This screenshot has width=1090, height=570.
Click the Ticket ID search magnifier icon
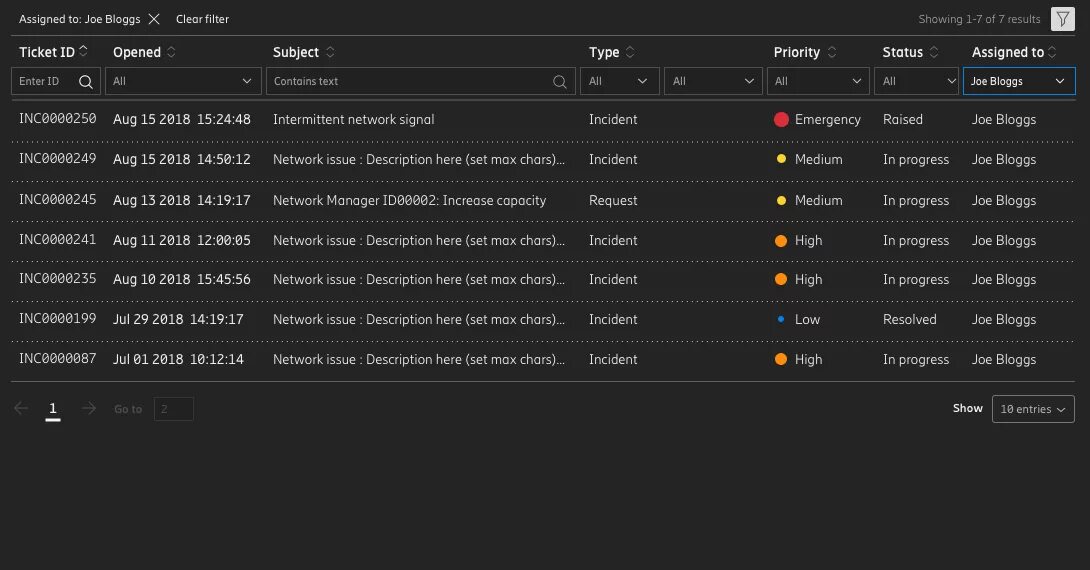[x=86, y=82]
